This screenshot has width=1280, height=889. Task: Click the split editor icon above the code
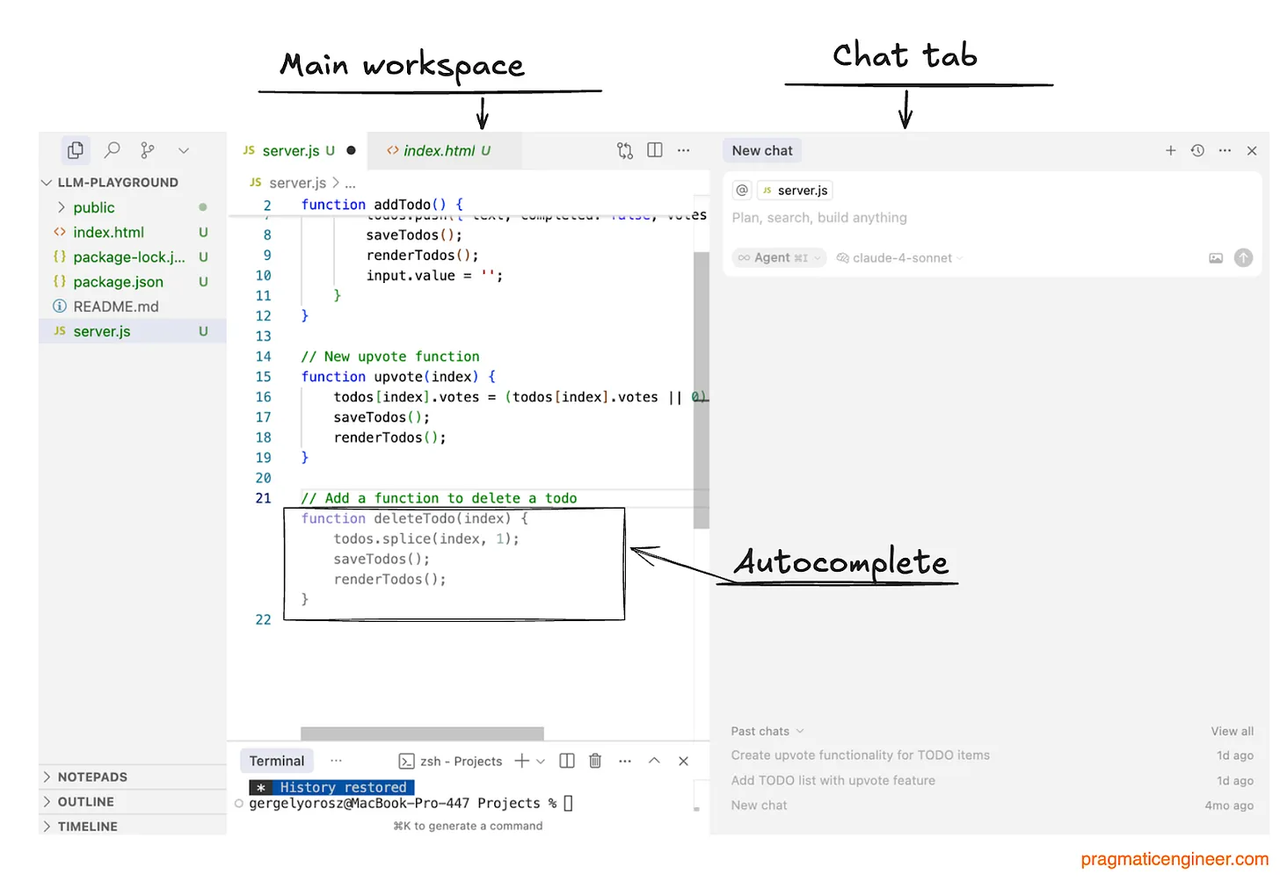point(654,149)
